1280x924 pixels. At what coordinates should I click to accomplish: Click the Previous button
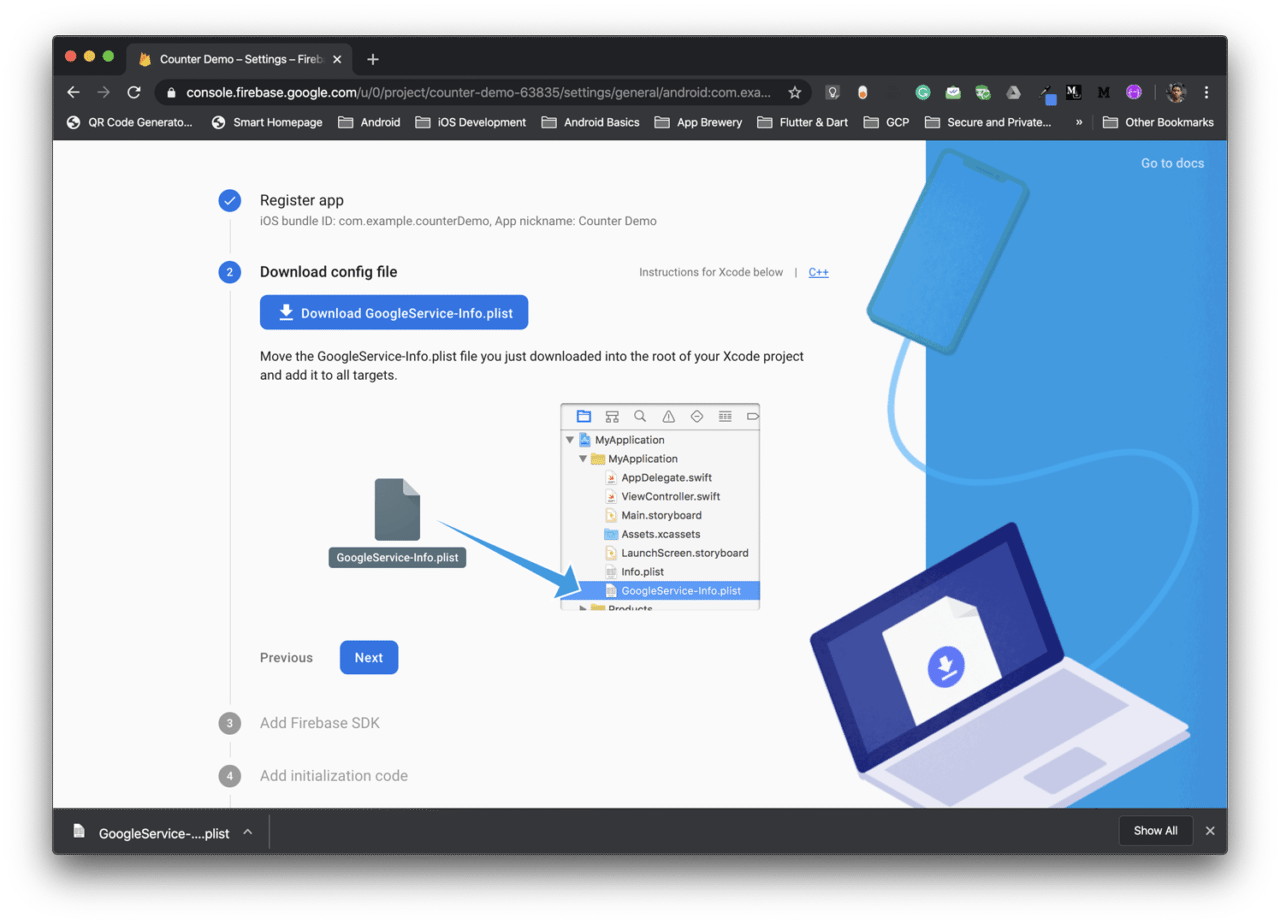(286, 657)
